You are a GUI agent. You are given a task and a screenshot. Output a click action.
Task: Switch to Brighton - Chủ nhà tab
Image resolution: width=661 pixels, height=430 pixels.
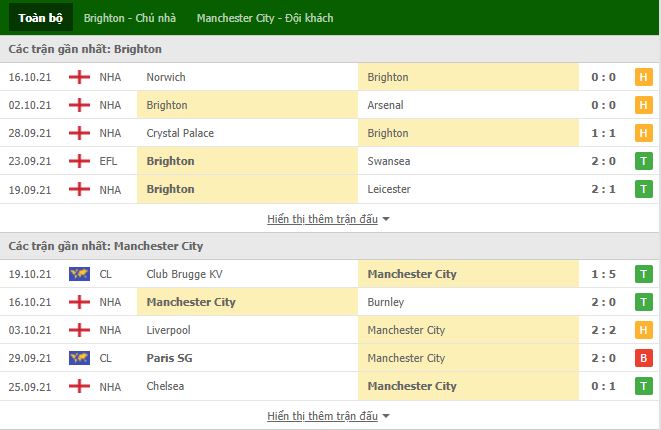(129, 18)
